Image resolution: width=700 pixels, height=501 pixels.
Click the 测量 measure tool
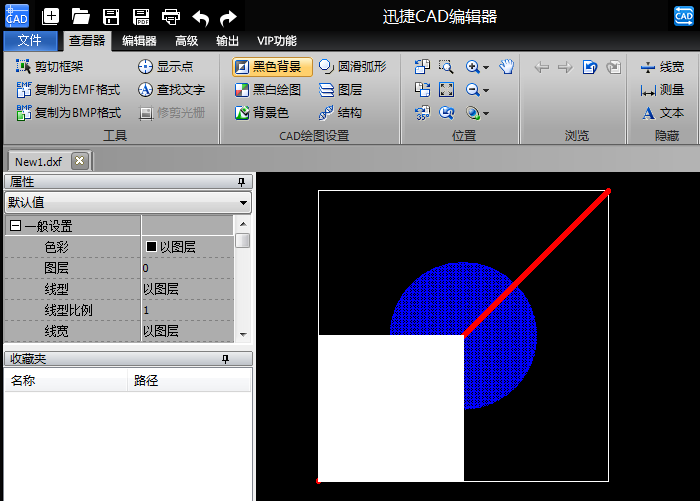pos(662,90)
